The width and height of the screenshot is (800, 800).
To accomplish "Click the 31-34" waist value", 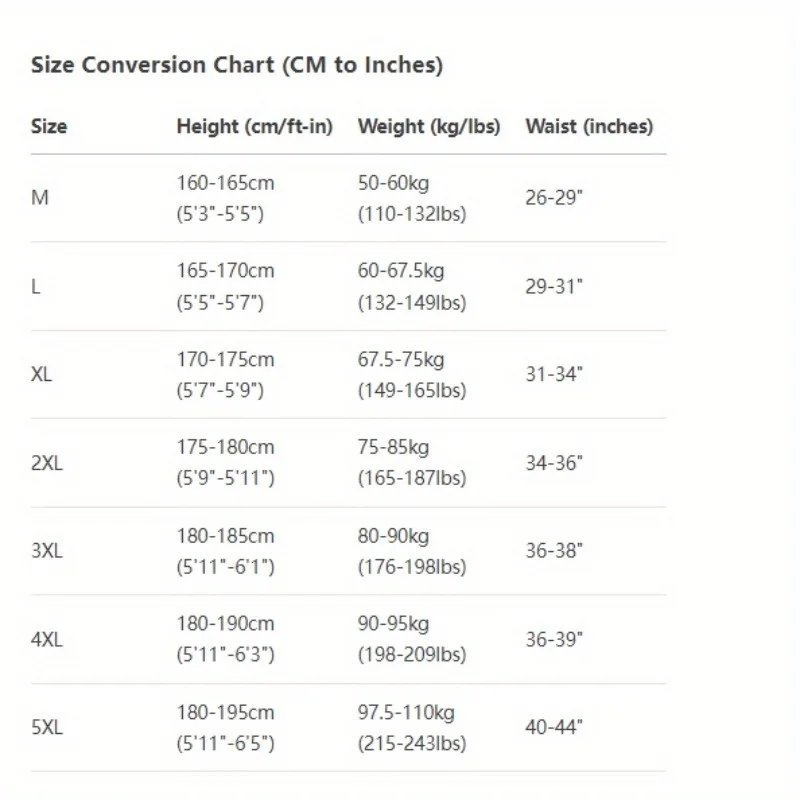I will [554, 375].
